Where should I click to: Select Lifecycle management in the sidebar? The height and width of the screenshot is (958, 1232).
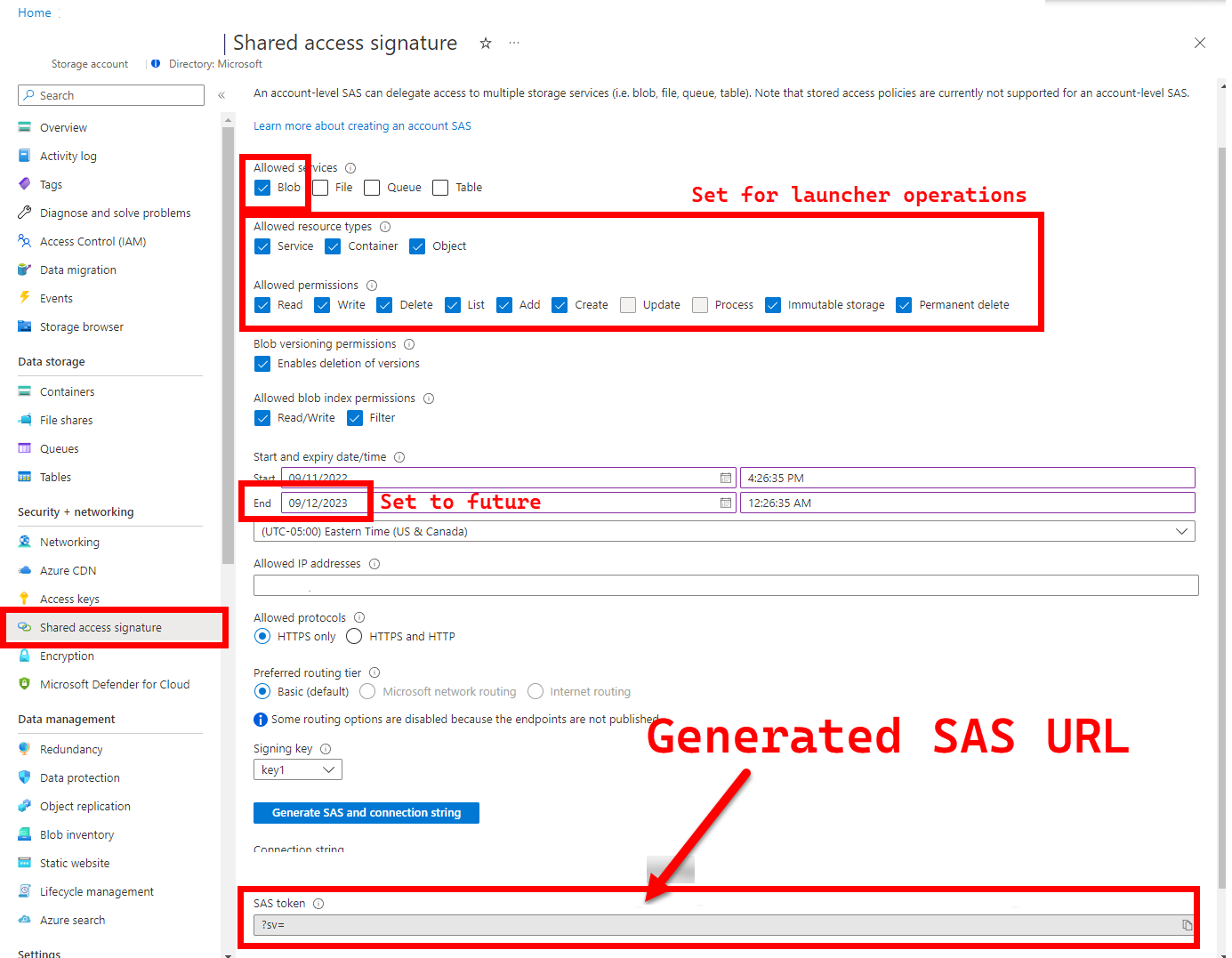95,891
